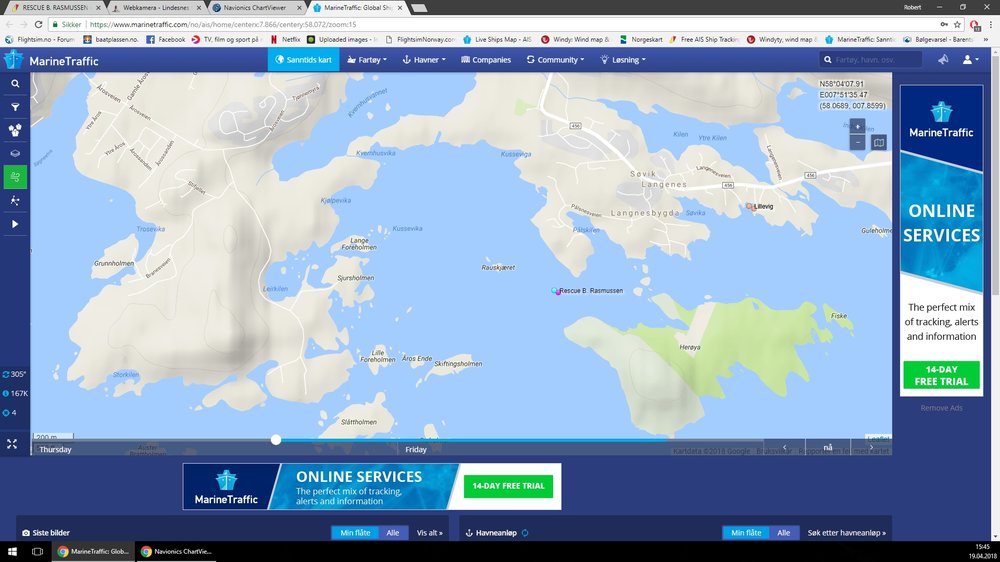1000x562 pixels.
Task: Open Task View on the taskbar
Action: pos(37,552)
